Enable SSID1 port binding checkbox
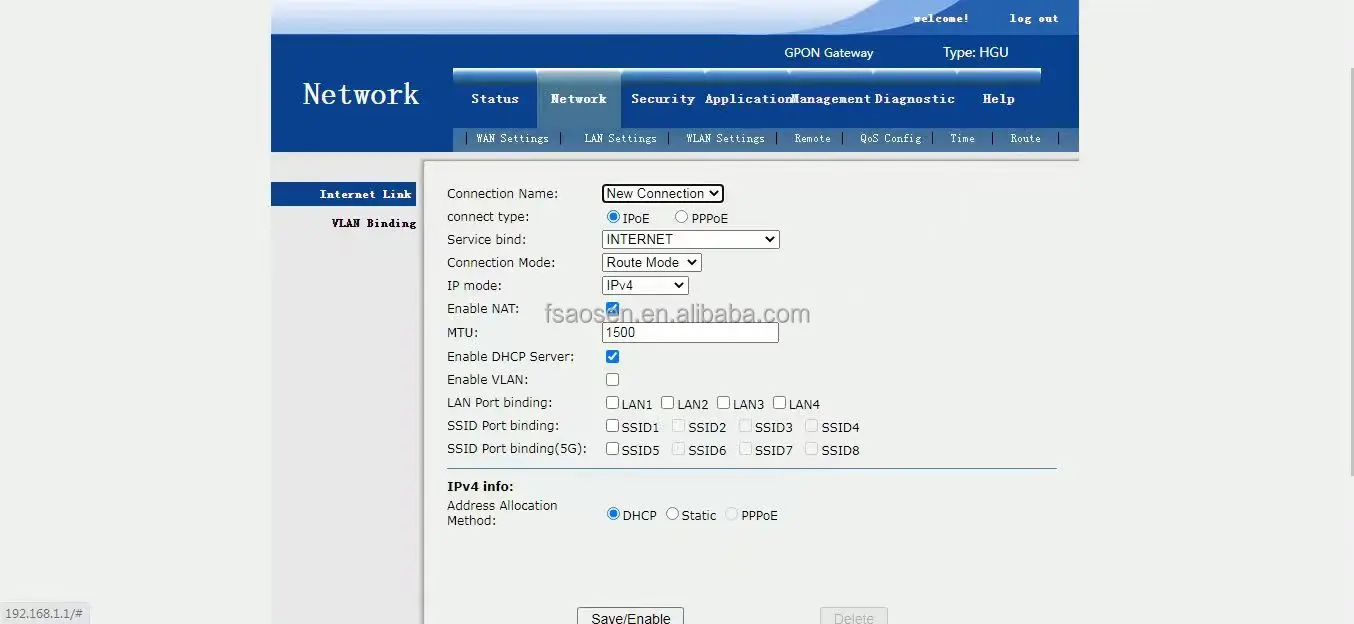The width and height of the screenshot is (1354, 624). tap(612, 426)
